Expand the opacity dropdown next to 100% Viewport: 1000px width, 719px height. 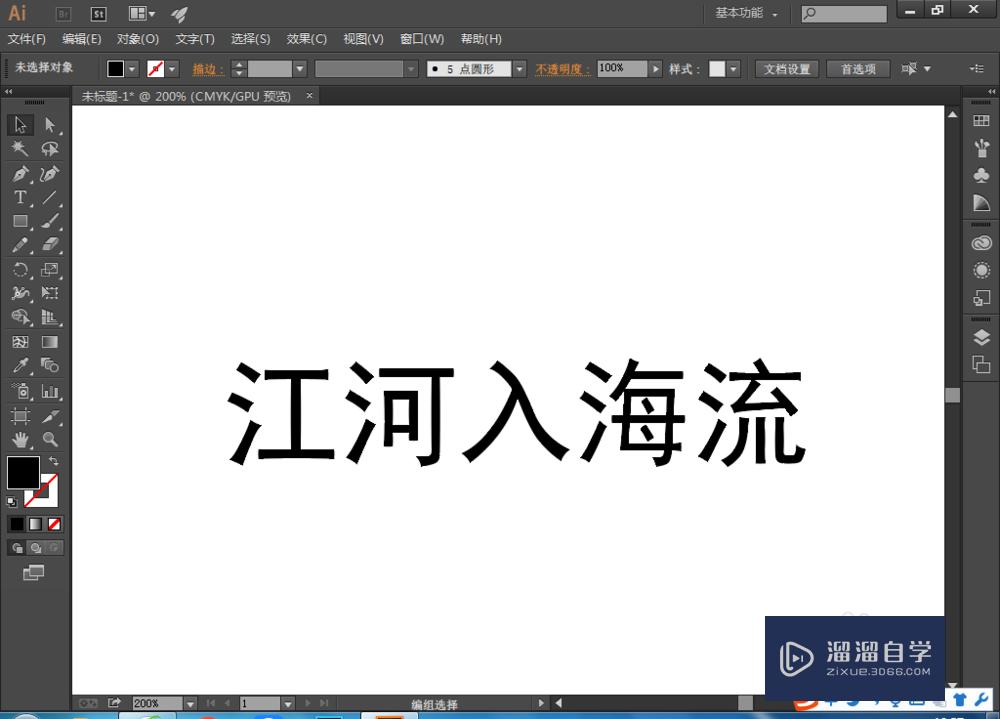[x=655, y=68]
